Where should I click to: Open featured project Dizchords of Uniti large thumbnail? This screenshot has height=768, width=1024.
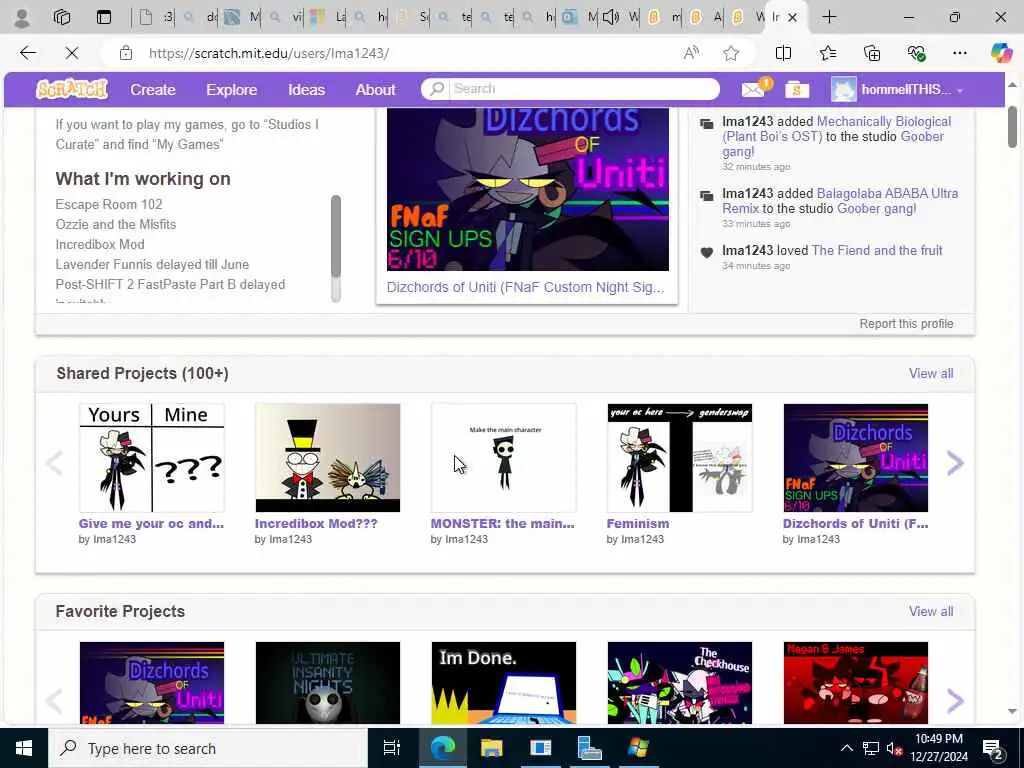point(528,189)
